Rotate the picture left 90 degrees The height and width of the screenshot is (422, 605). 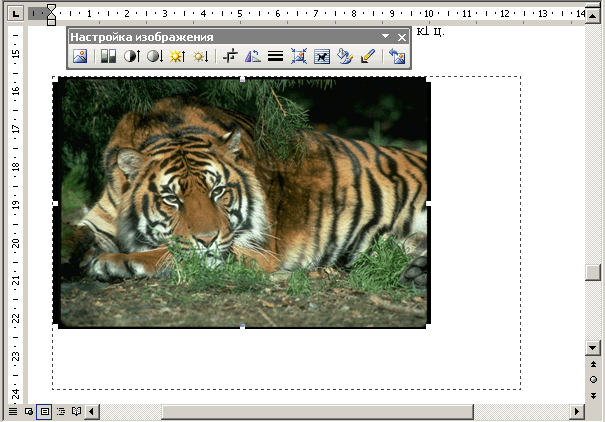click(x=253, y=57)
